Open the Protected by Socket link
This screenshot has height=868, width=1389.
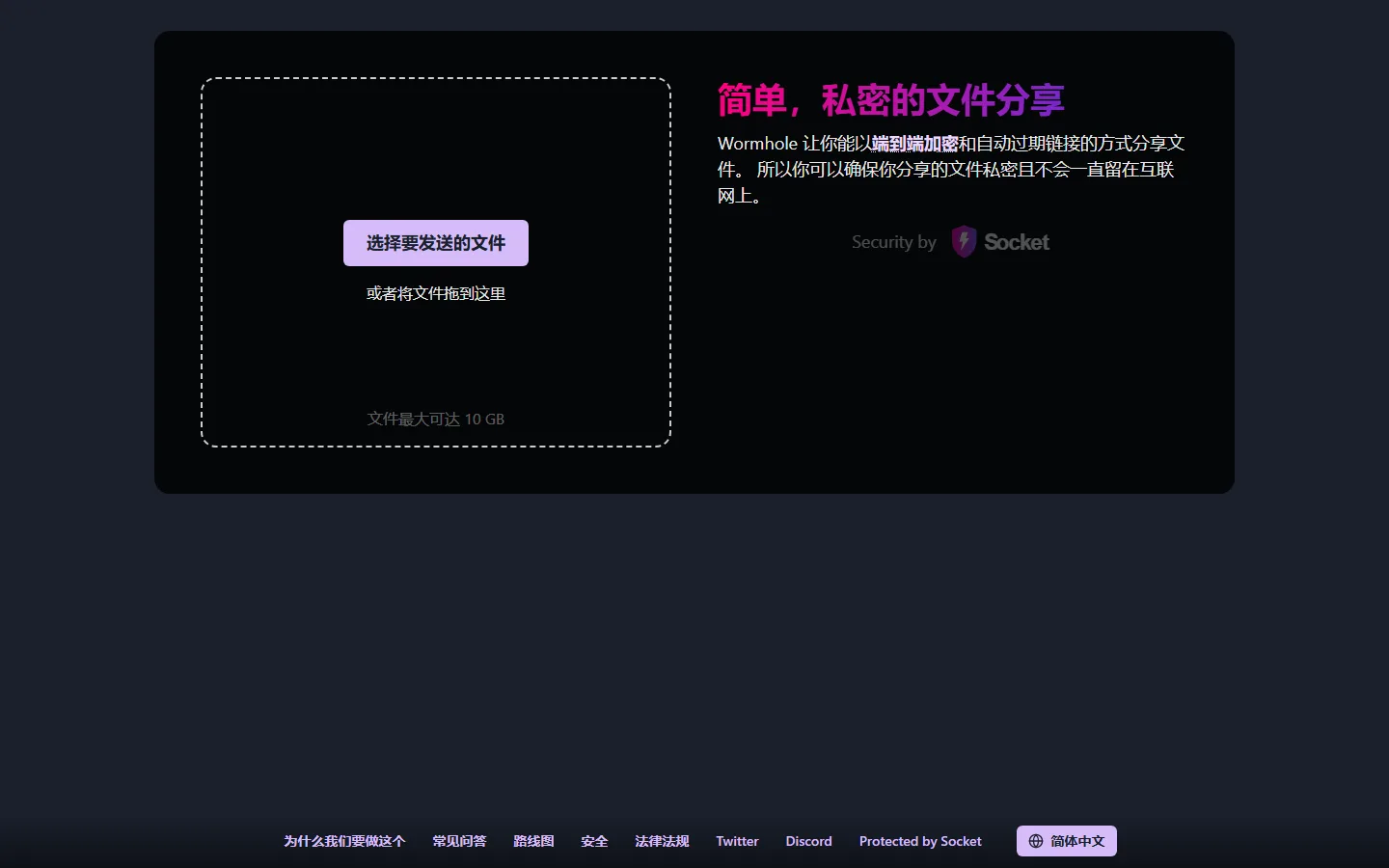920,841
